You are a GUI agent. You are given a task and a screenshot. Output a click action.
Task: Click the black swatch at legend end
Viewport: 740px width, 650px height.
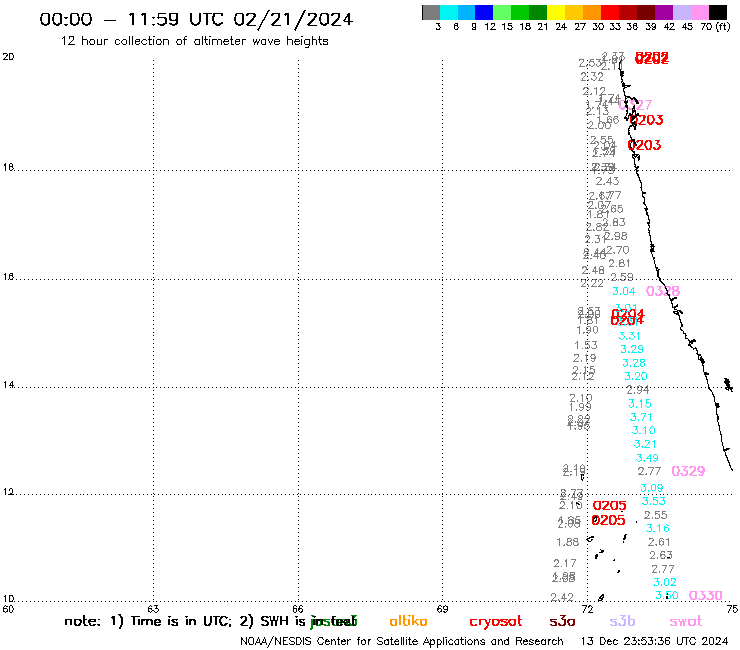717,12
